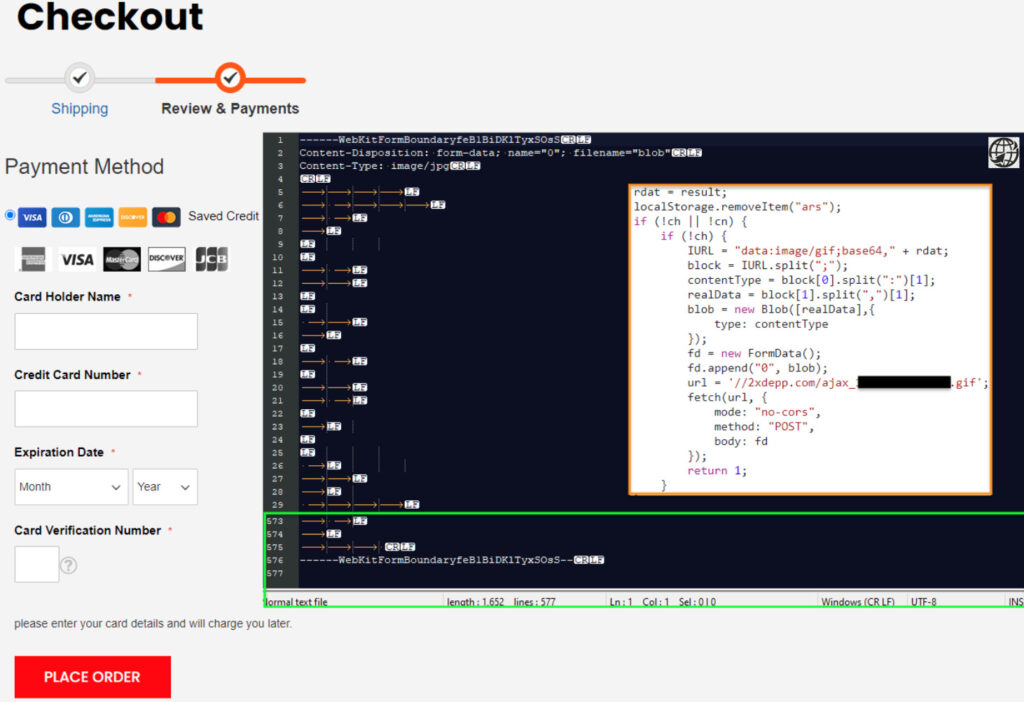Click the UTF-8 encoding status entry
Screen dimensions: 1024x702
pos(923,601)
